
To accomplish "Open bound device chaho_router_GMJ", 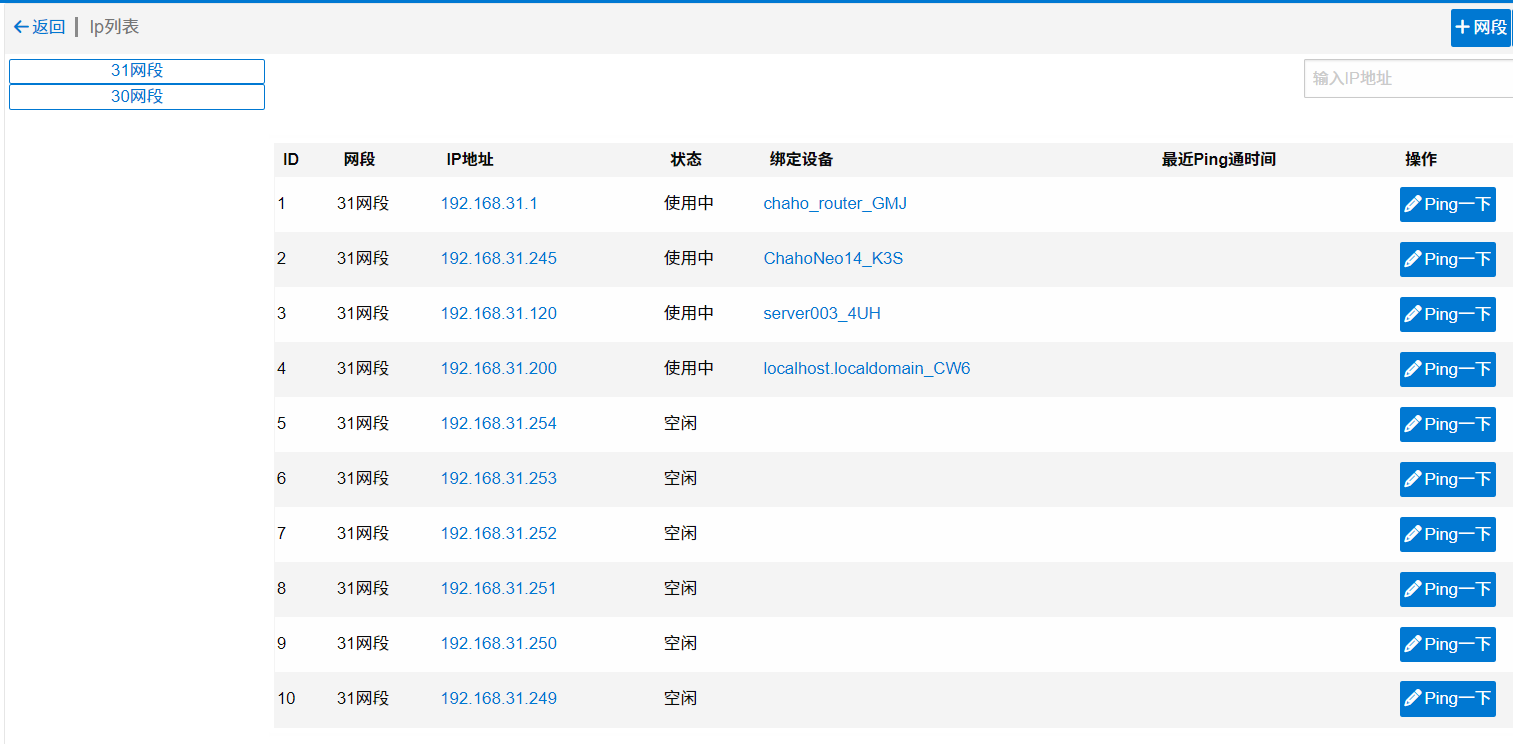I will 835,203.
